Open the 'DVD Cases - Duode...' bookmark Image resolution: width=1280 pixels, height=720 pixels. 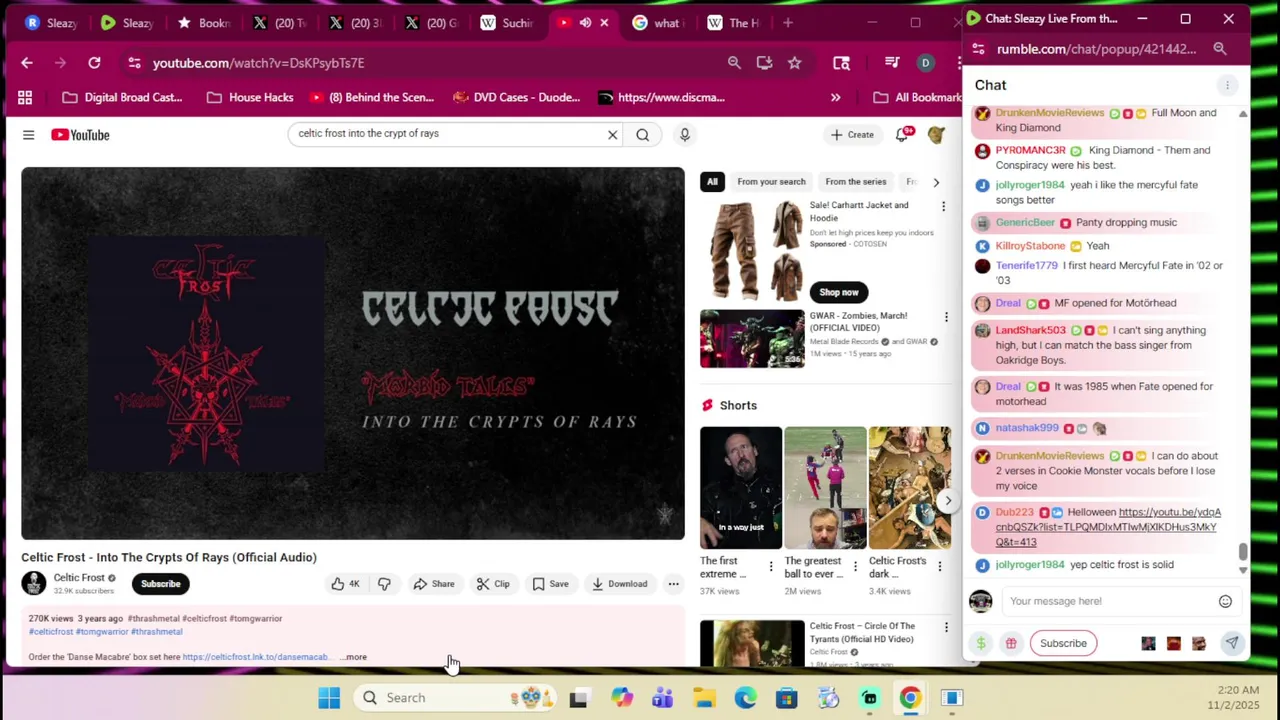[x=517, y=97]
